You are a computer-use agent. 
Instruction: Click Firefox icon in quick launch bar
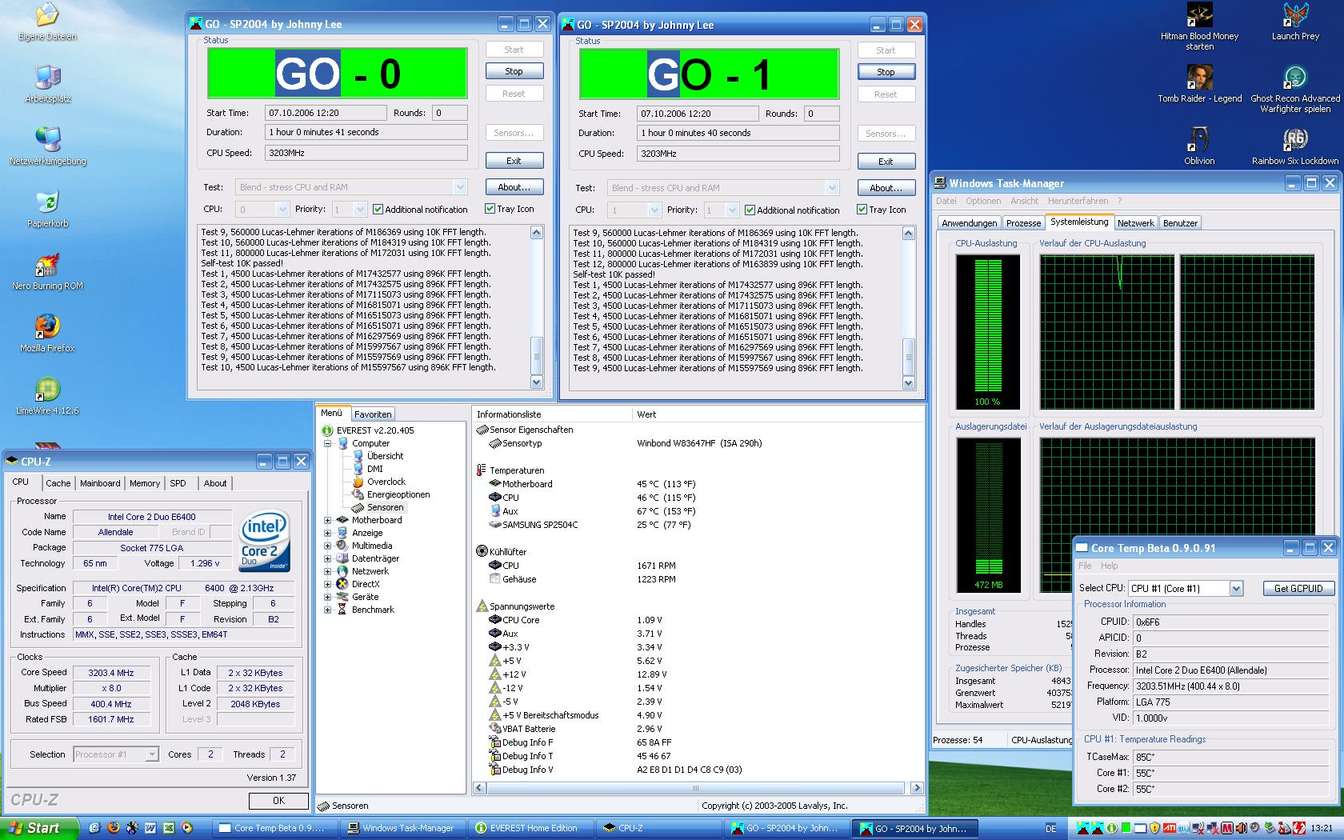[x=113, y=828]
